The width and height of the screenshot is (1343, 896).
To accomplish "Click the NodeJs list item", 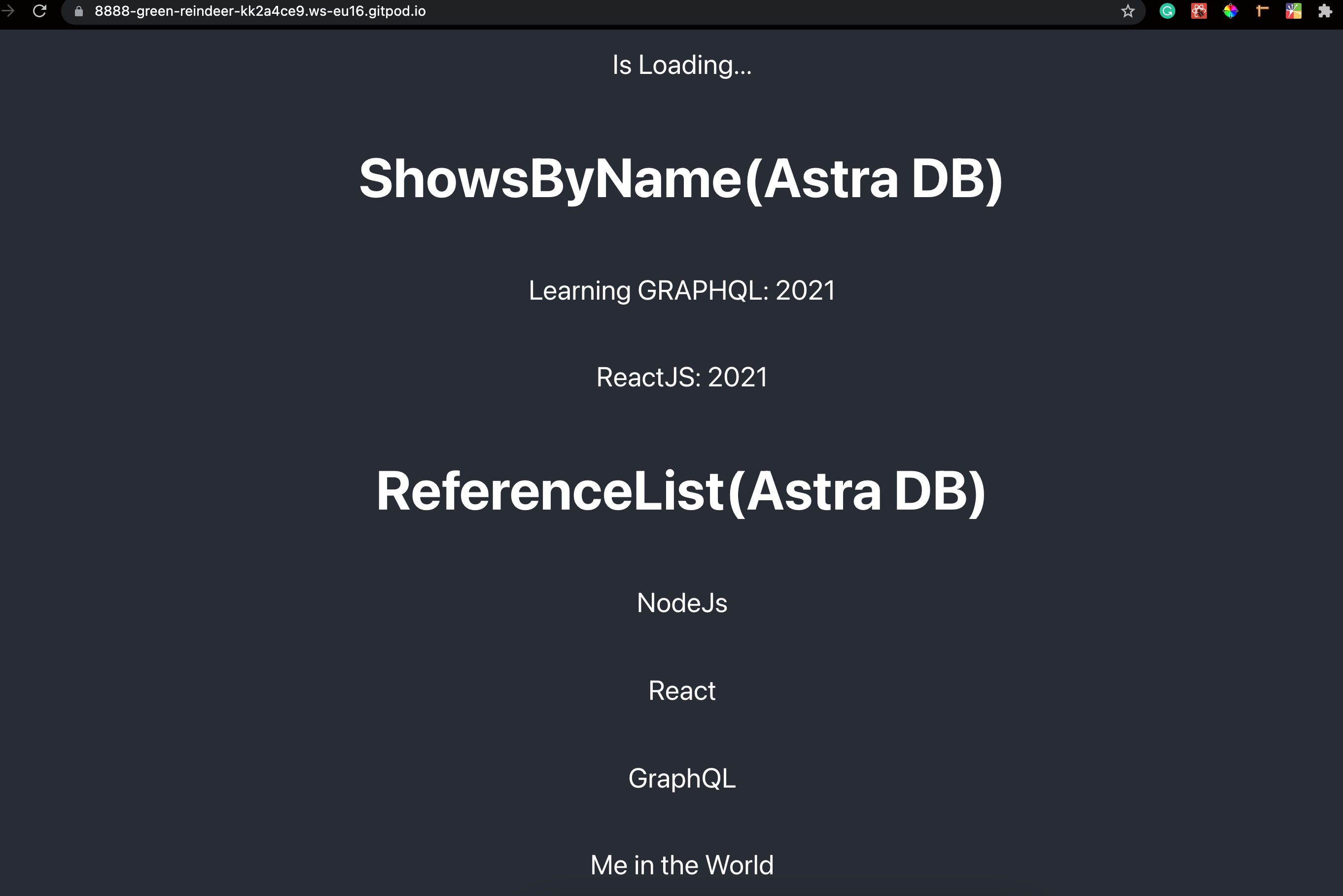I will [682, 602].
